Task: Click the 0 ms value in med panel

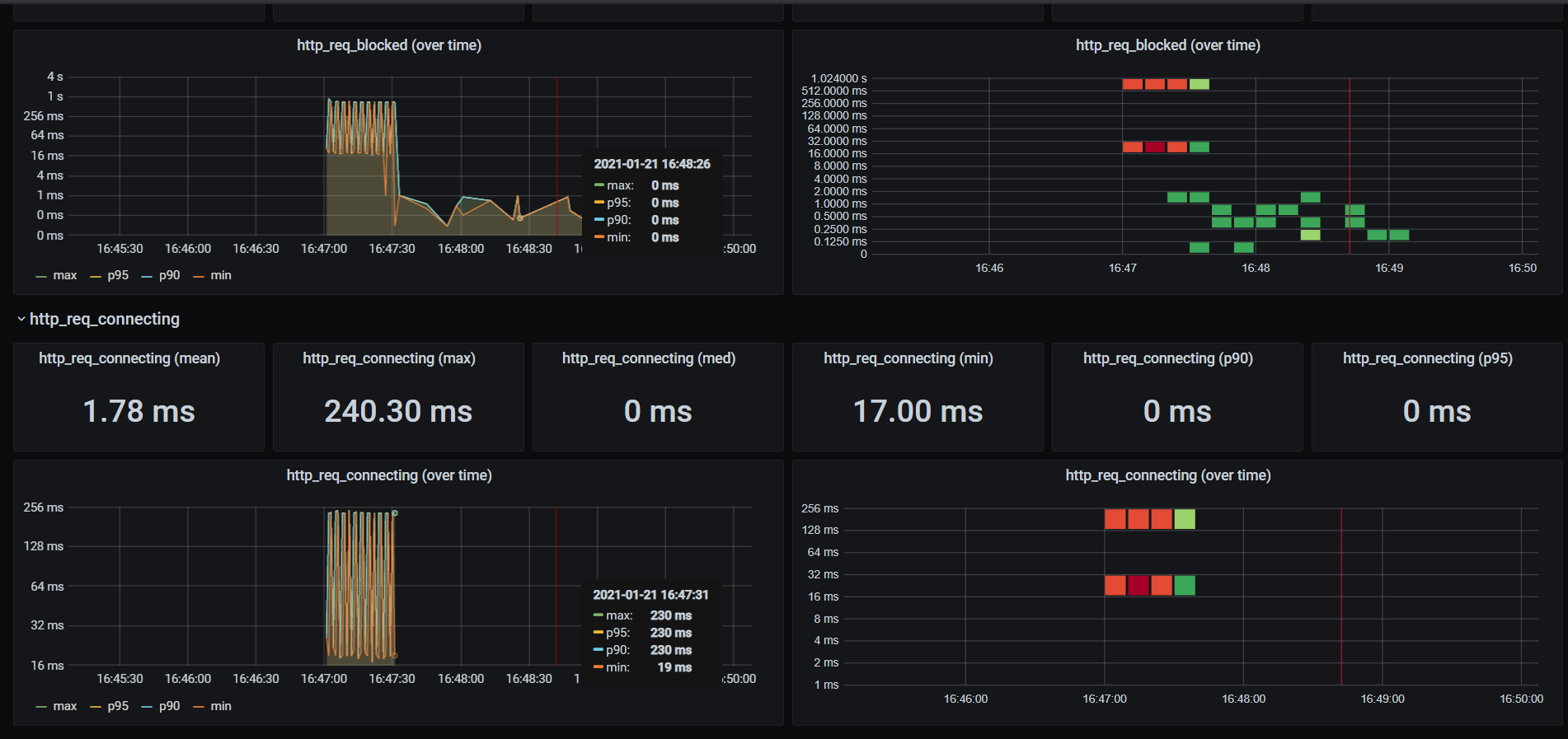Action: (658, 411)
